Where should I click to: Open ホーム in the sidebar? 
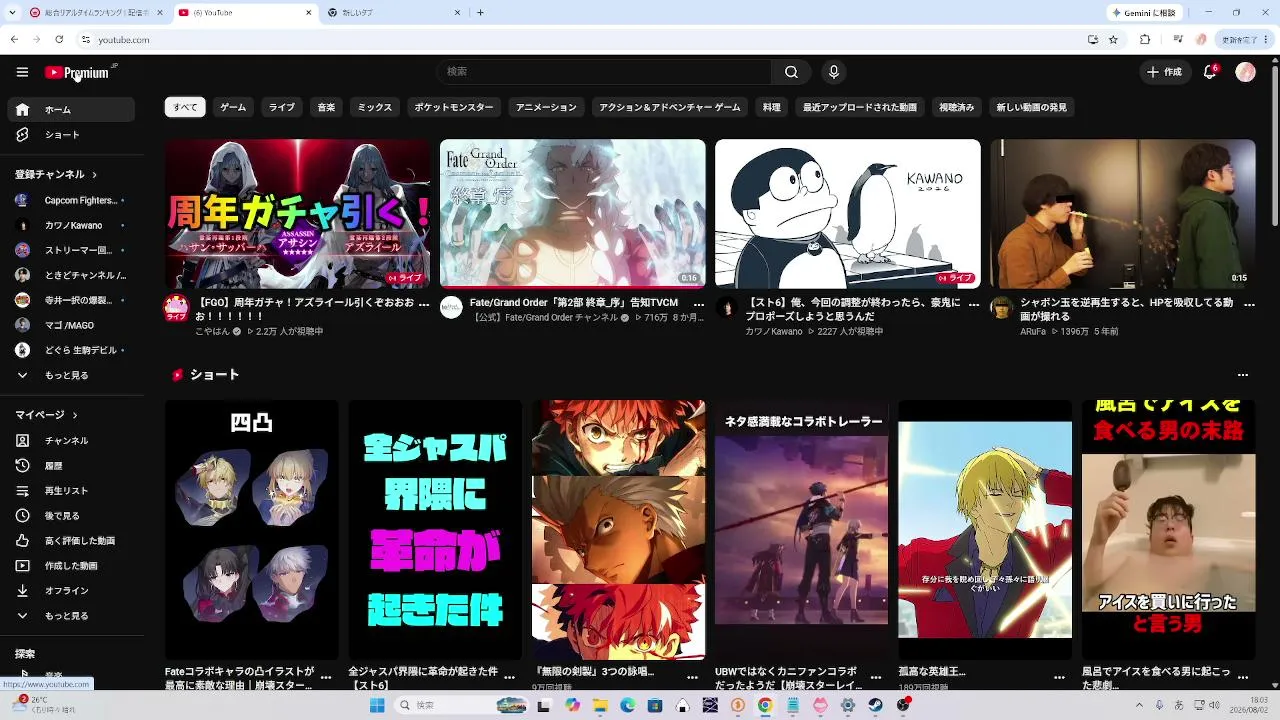(71, 110)
